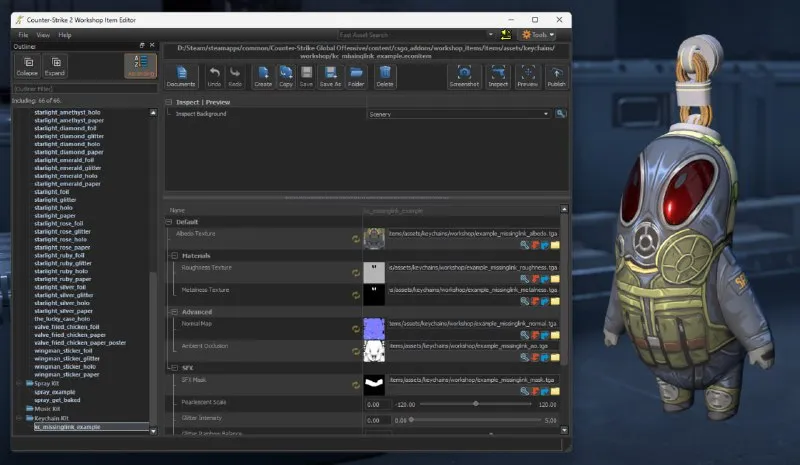Select spray_example in the outliner
This screenshot has height=465, width=800.
coord(55,392)
